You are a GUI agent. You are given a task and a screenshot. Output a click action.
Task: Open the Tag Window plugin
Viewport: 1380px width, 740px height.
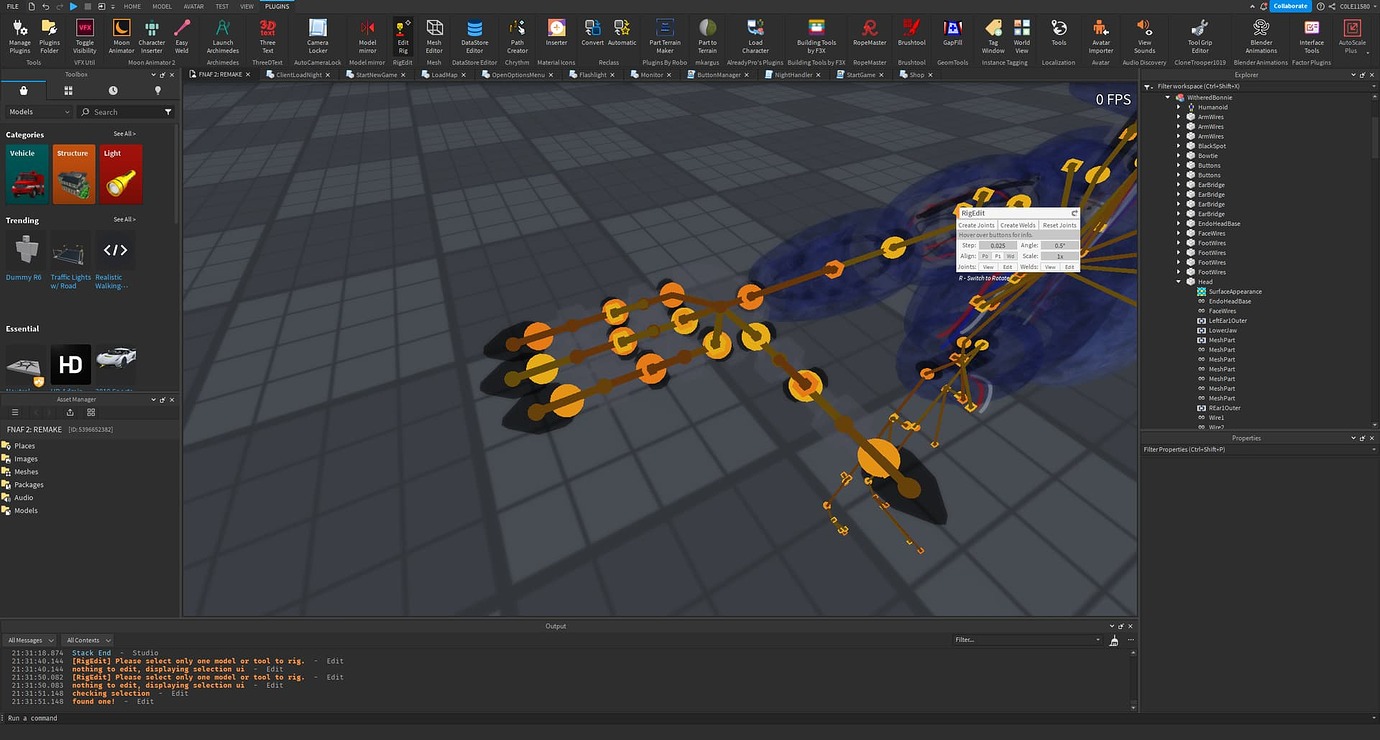coord(993,36)
